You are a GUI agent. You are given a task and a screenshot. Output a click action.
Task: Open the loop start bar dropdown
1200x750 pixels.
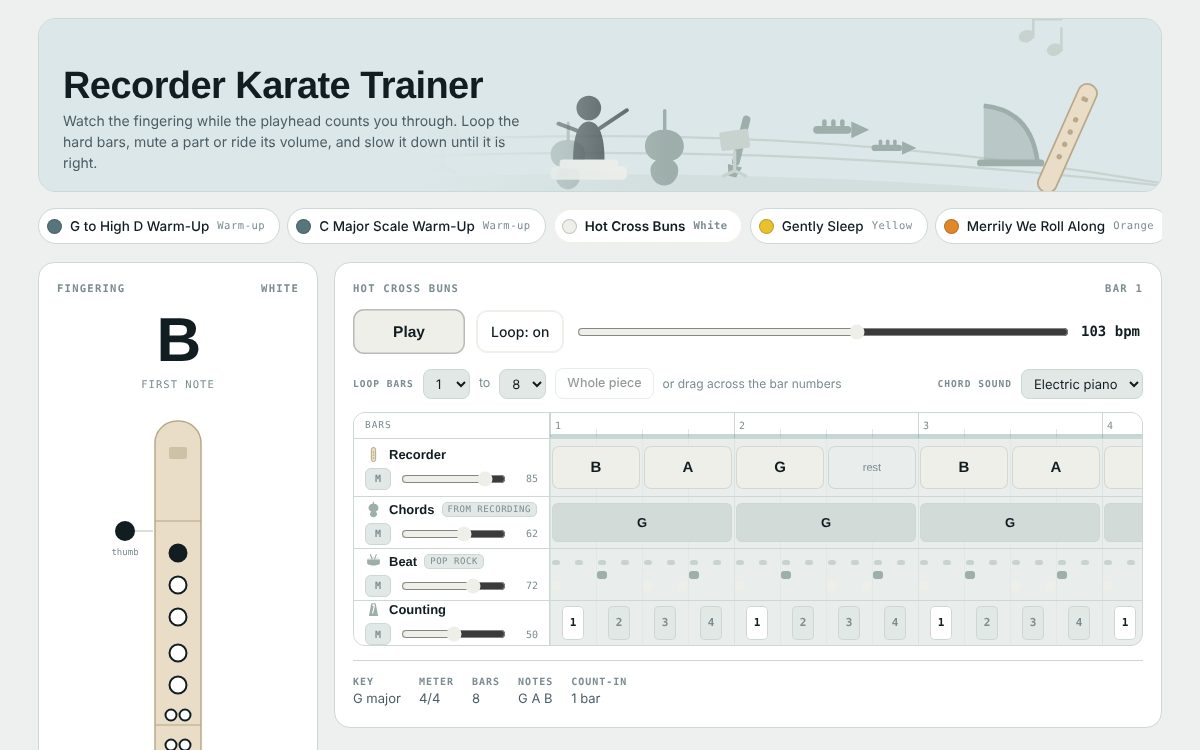(x=446, y=384)
